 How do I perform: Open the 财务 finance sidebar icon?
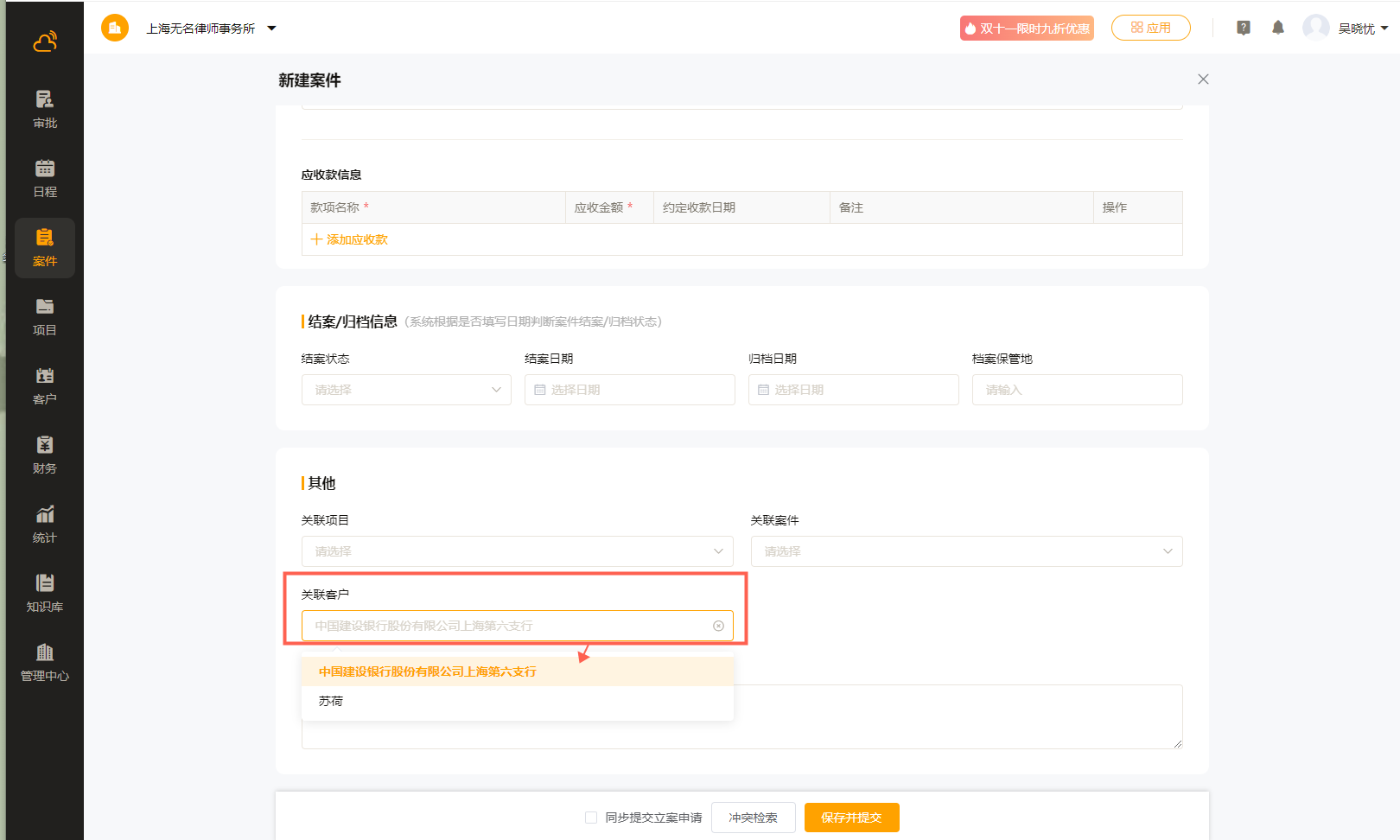[x=45, y=455]
